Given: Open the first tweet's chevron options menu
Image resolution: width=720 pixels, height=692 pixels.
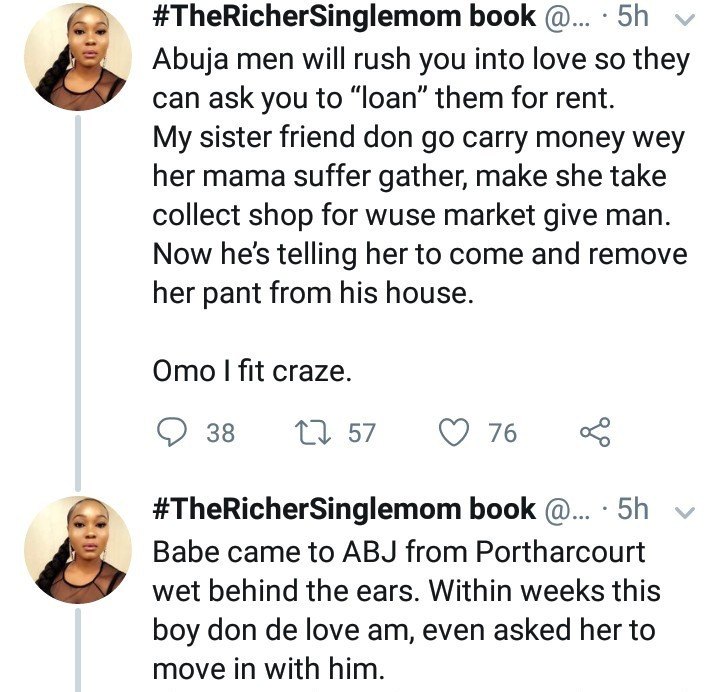Looking at the screenshot, I should 685,19.
